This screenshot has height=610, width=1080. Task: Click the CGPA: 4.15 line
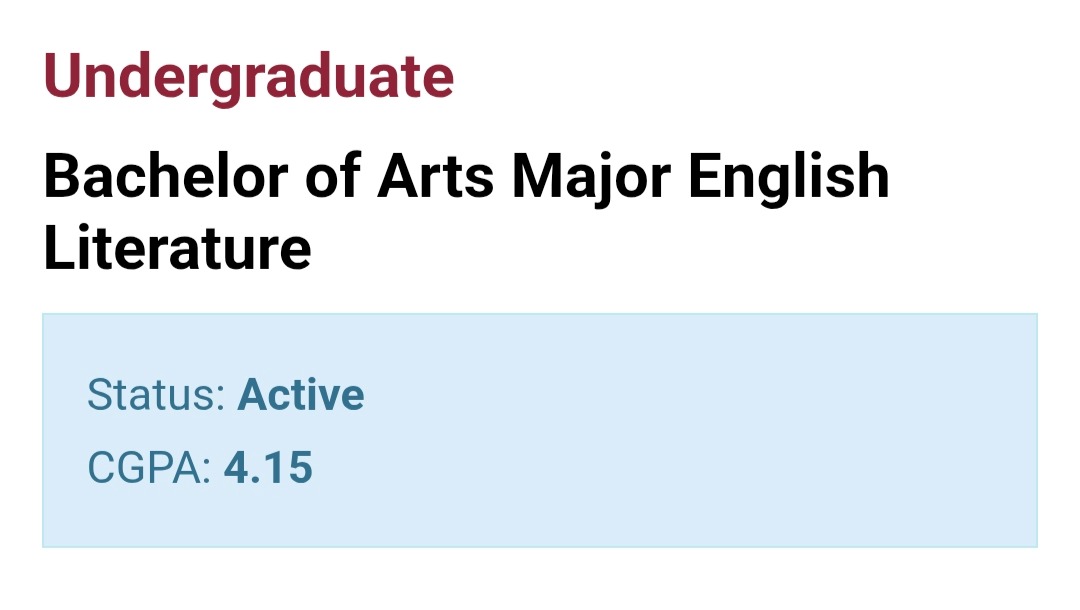[200, 467]
